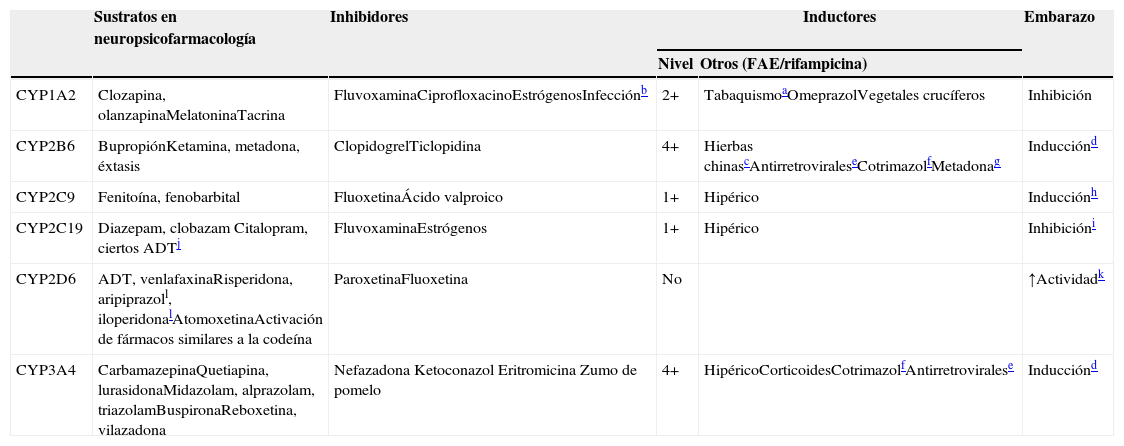The image size is (1124, 446).
Task: Open footnote h in CYP2C9 row
Action: point(1094,192)
